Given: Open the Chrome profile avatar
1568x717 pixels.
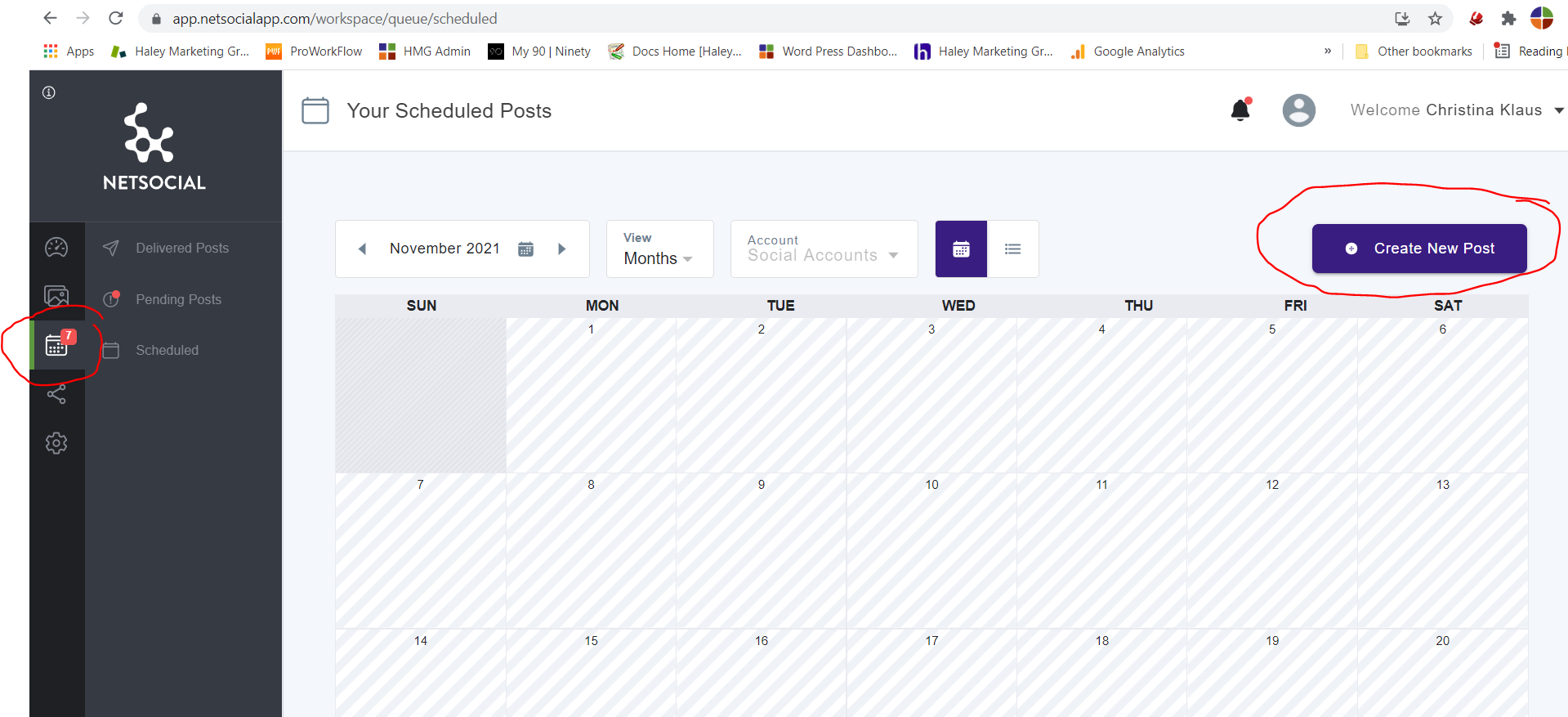Looking at the screenshot, I should [x=1542, y=18].
